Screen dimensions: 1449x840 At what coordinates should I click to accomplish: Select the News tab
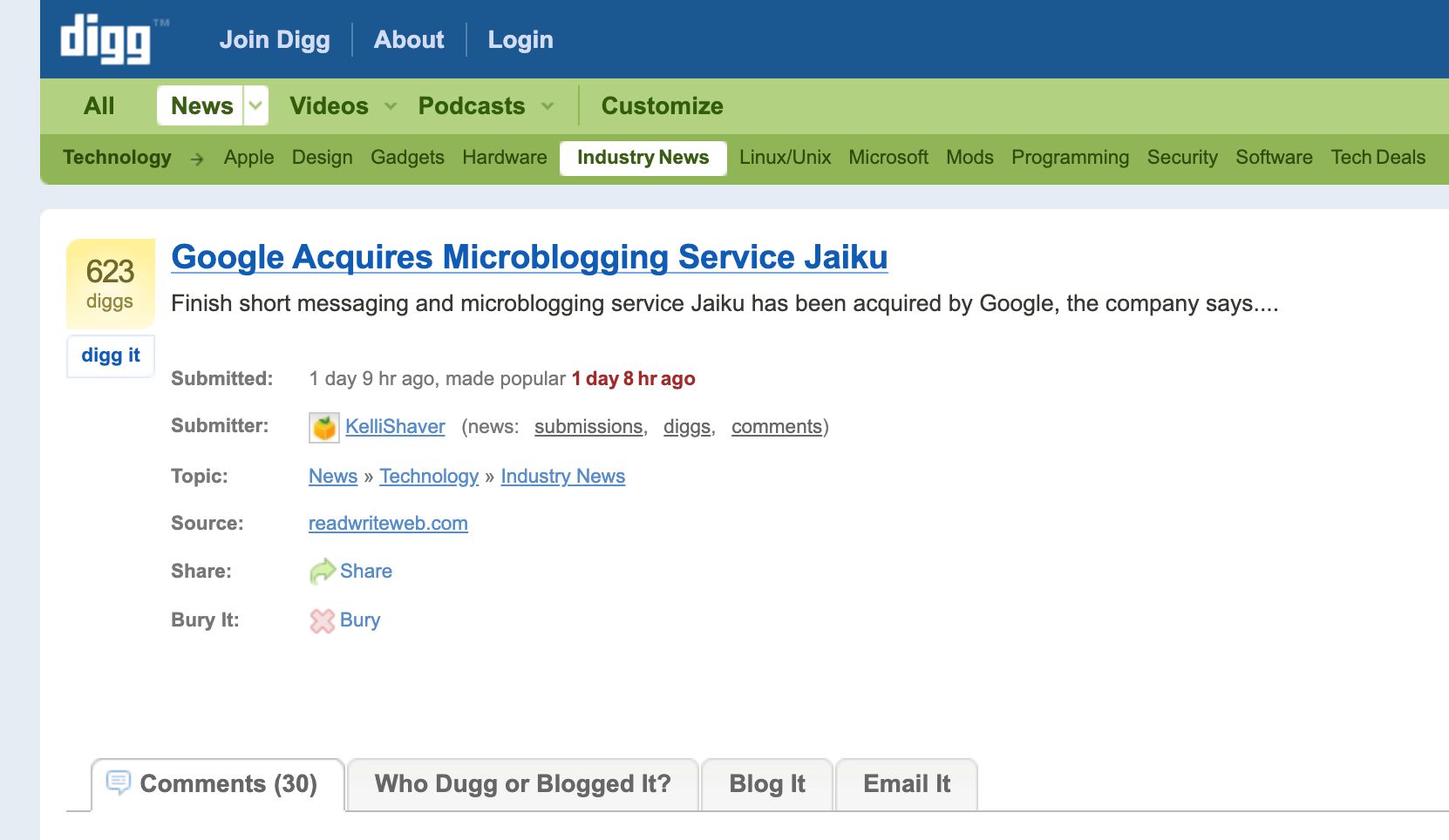[201, 105]
